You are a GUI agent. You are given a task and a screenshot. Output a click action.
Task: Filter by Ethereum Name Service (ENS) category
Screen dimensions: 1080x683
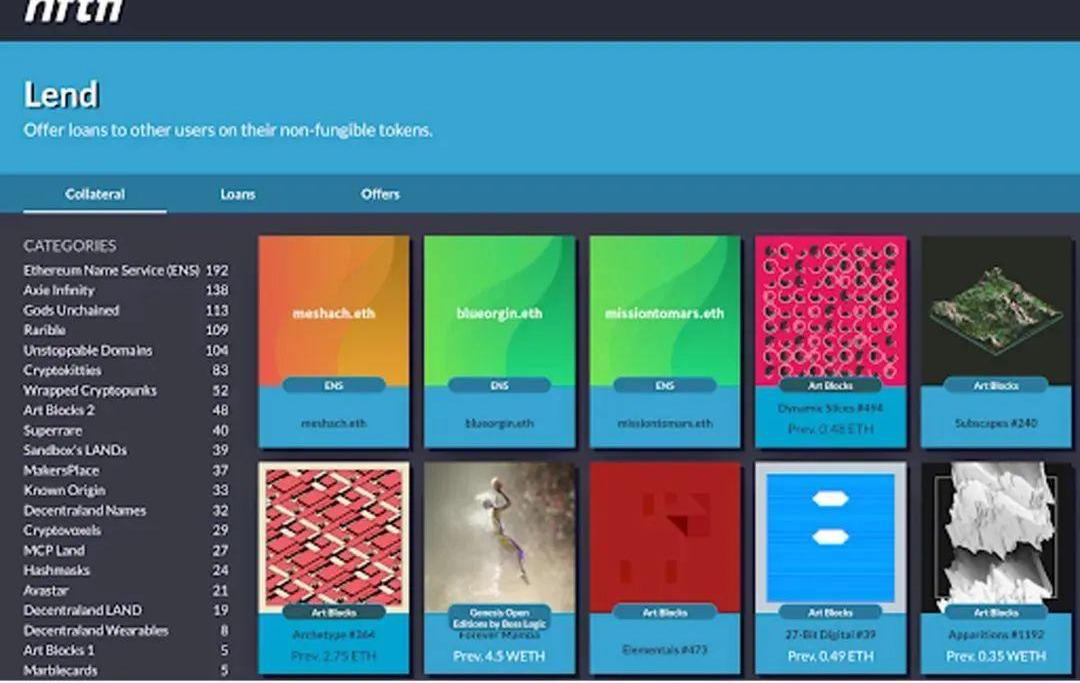tap(112, 270)
